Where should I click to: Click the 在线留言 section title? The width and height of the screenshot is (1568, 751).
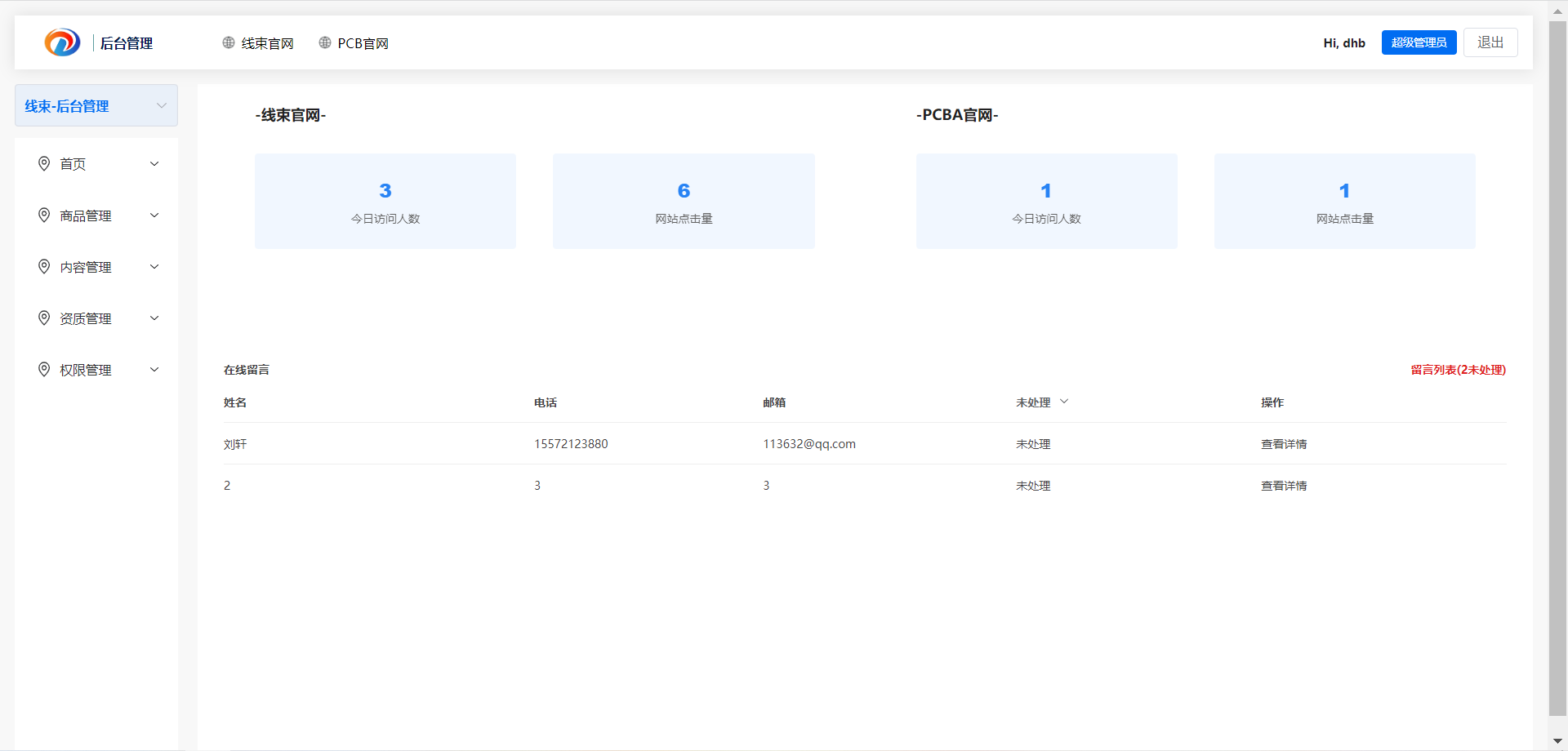click(247, 370)
